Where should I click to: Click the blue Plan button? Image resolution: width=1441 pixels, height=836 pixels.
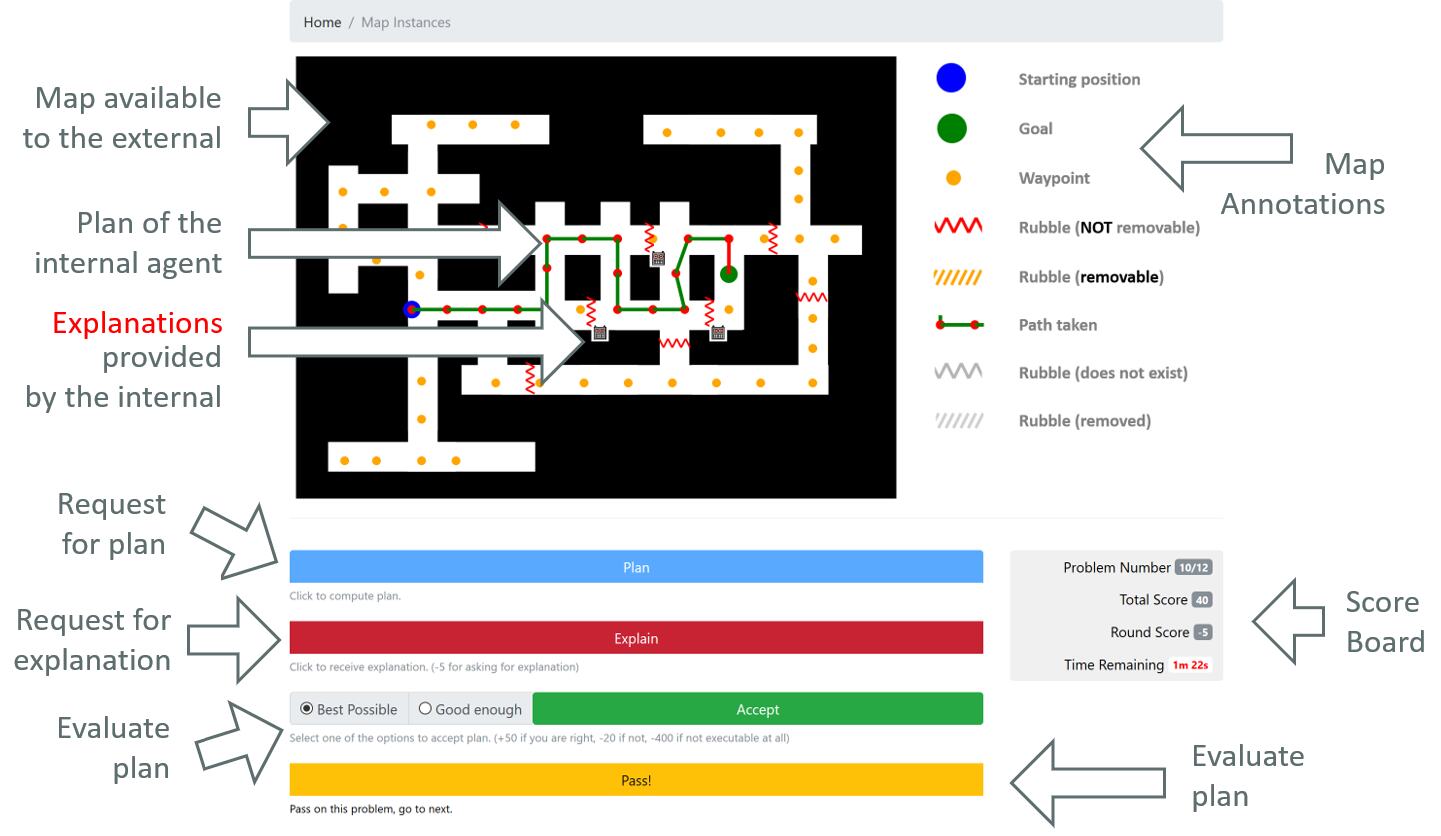[636, 567]
